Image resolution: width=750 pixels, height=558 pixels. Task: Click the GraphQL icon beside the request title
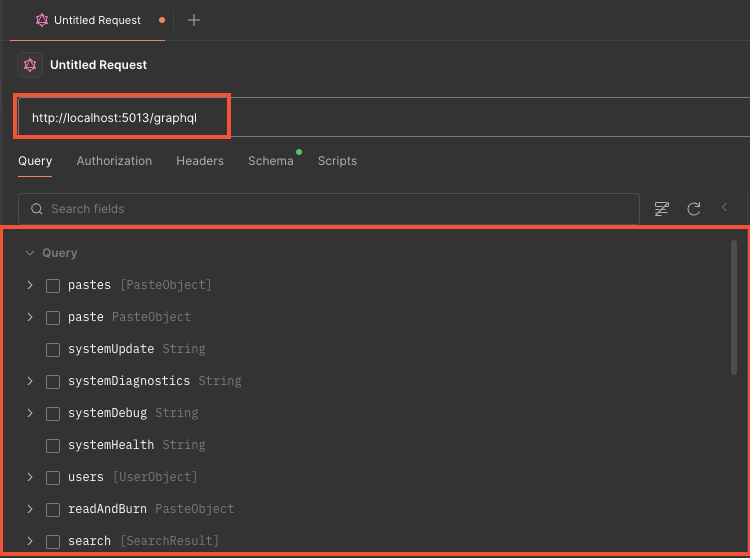tap(30, 65)
